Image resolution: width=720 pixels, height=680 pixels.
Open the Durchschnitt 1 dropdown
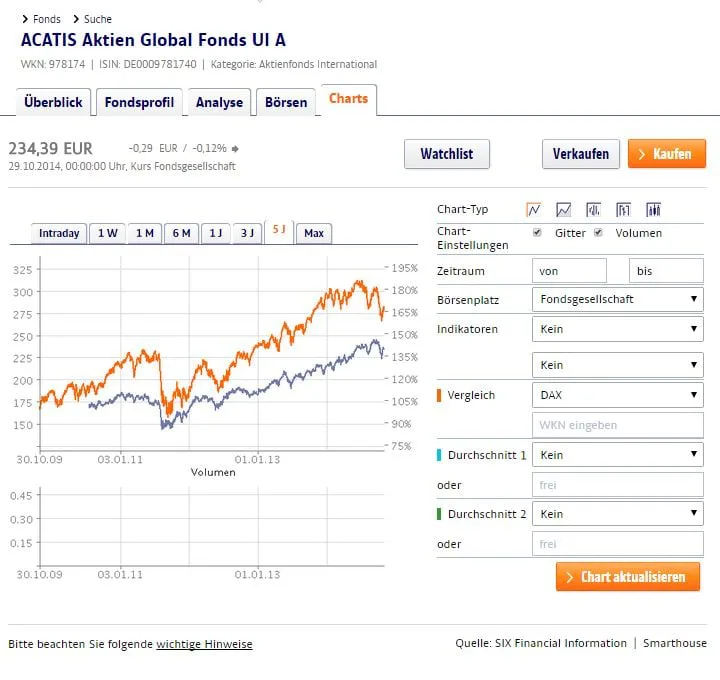618,455
